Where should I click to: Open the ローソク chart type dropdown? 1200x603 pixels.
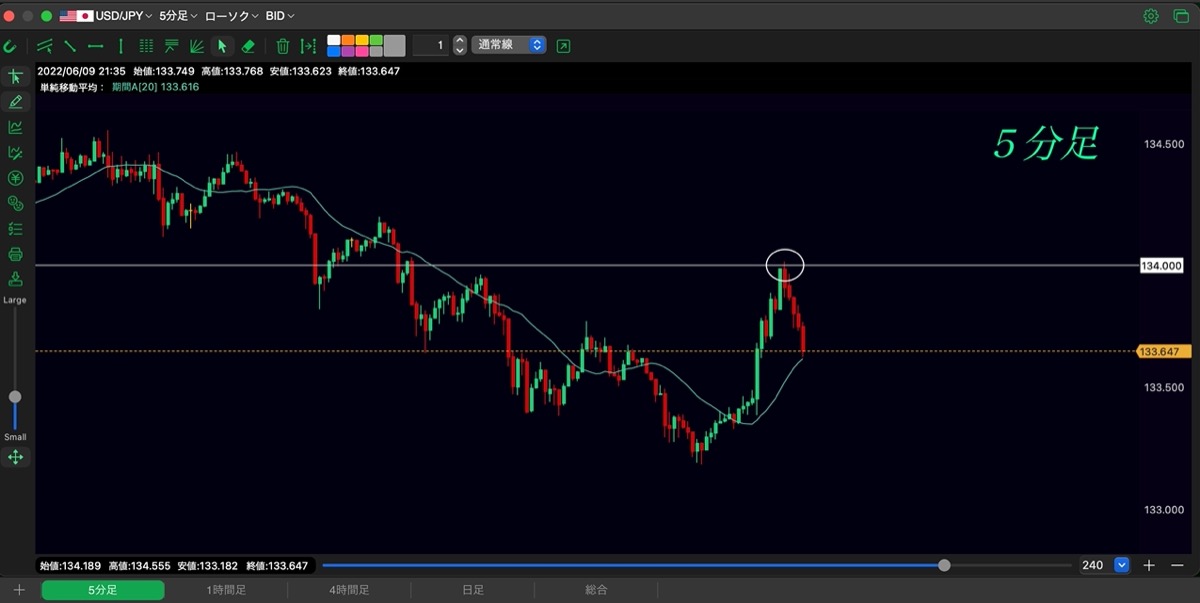pos(231,16)
